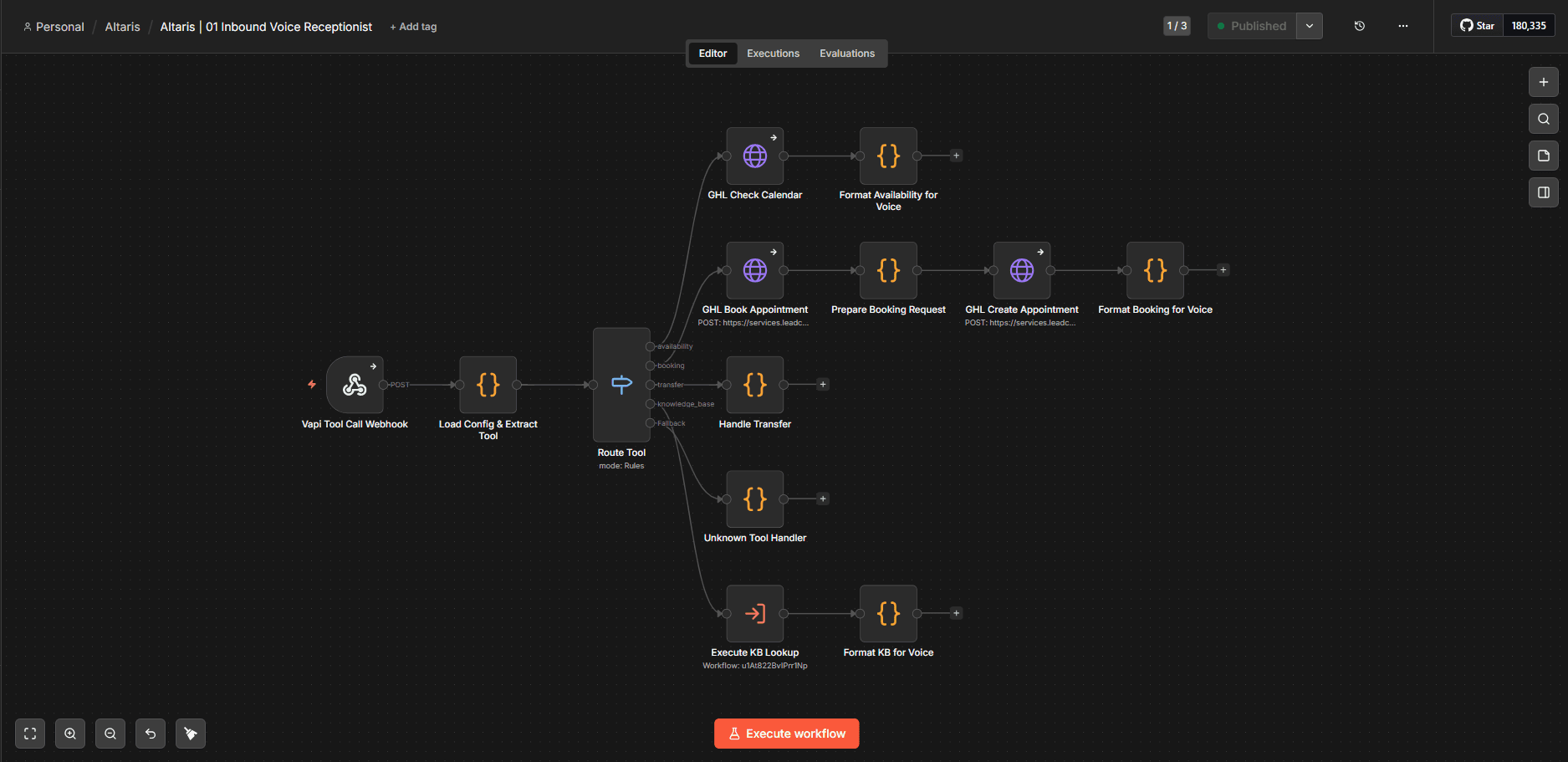Add a tag to the workflow
Image resolution: width=1568 pixels, height=762 pixels.
413,26
